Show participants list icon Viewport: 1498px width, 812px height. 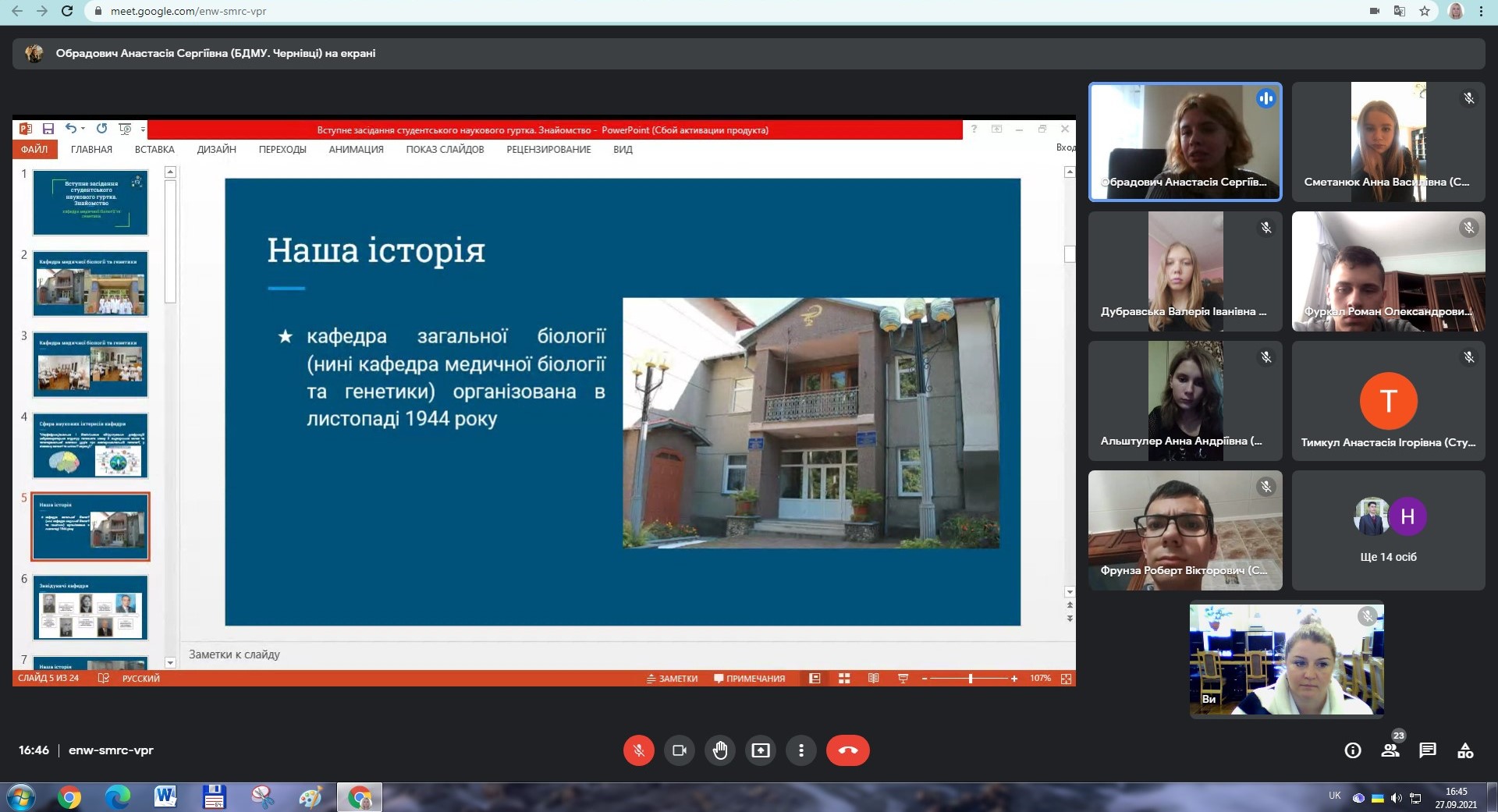point(1390,750)
